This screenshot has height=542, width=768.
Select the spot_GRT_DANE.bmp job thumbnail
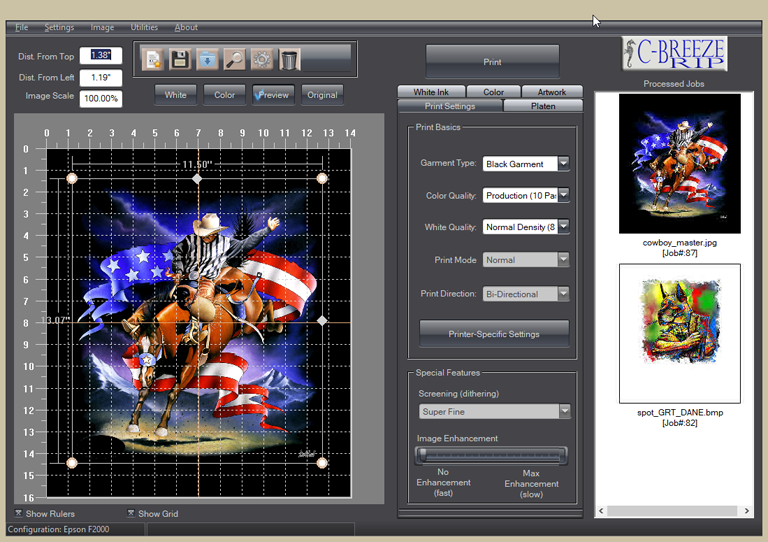[x=679, y=333]
